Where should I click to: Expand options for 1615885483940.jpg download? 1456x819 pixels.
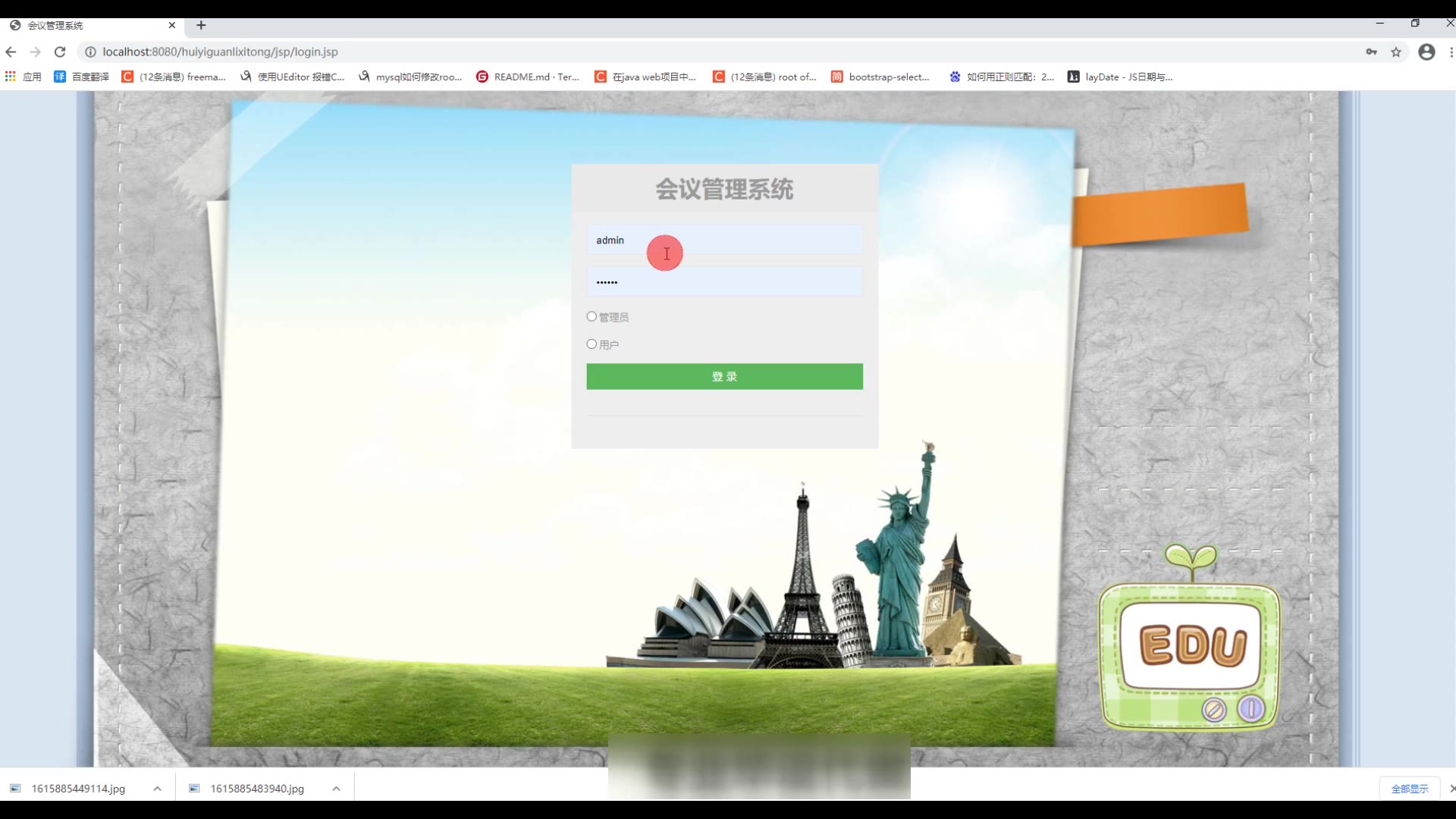[x=336, y=789]
